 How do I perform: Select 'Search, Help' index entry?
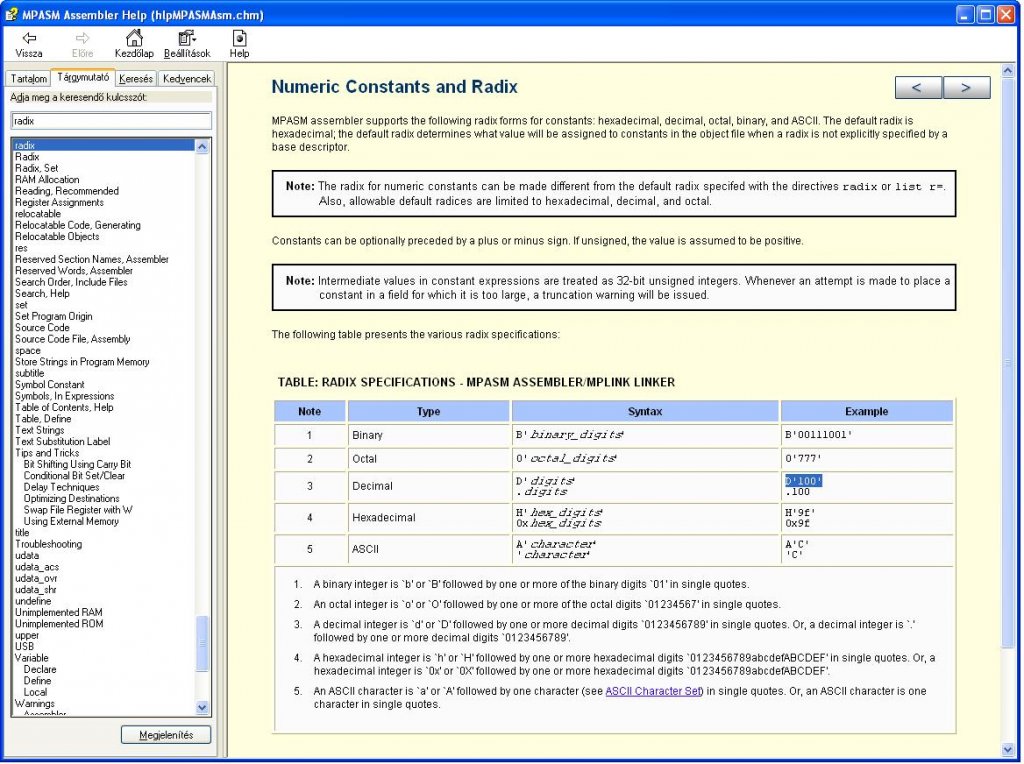point(42,294)
